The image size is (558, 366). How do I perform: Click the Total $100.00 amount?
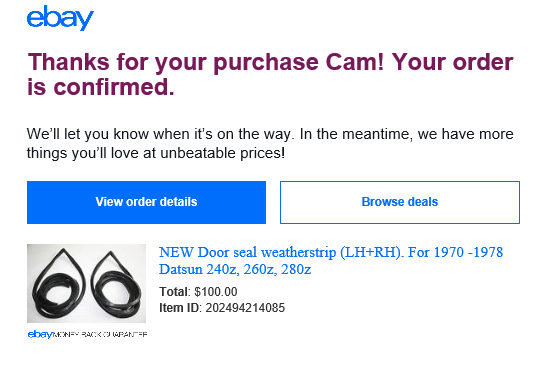[216, 292]
